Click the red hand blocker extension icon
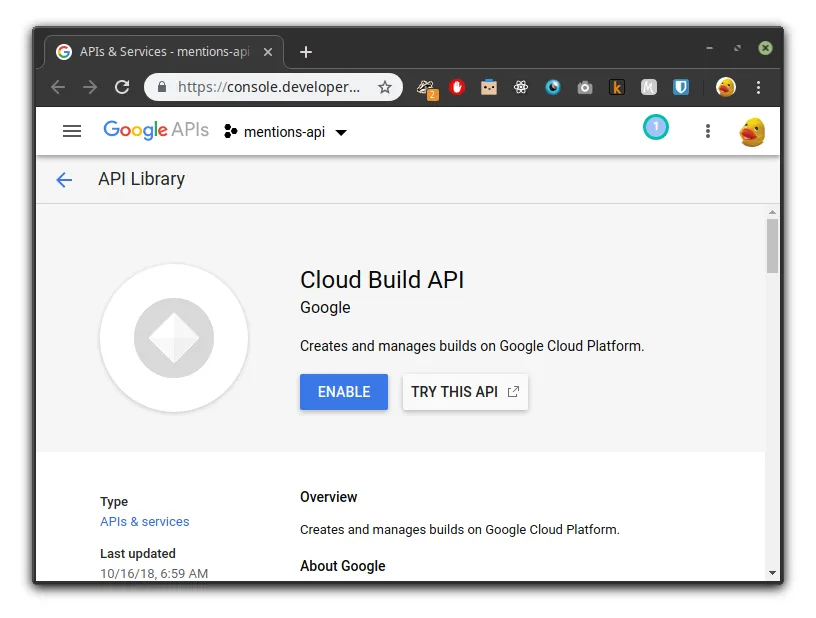 click(x=457, y=87)
